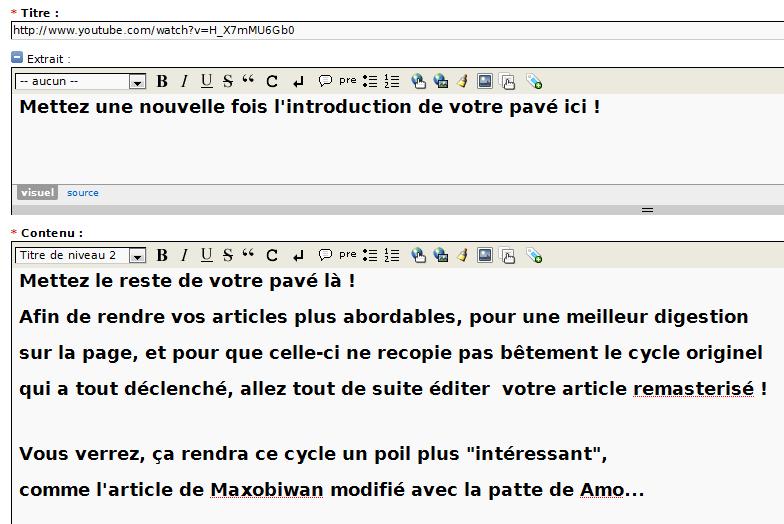784x524 pixels.
Task: Create bulleted list in Extrait toolbar
Action: click(x=370, y=81)
